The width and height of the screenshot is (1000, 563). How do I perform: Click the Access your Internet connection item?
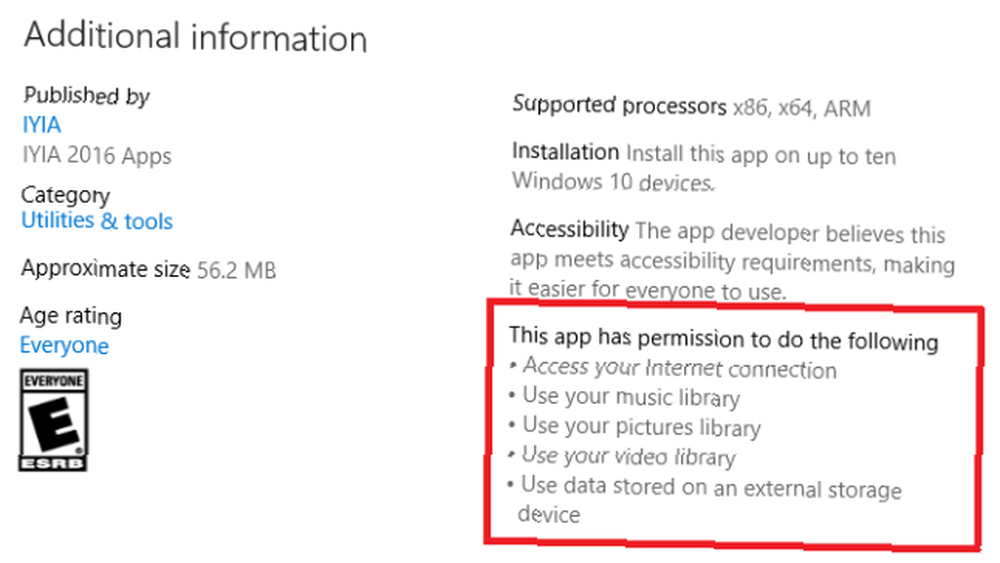673,368
